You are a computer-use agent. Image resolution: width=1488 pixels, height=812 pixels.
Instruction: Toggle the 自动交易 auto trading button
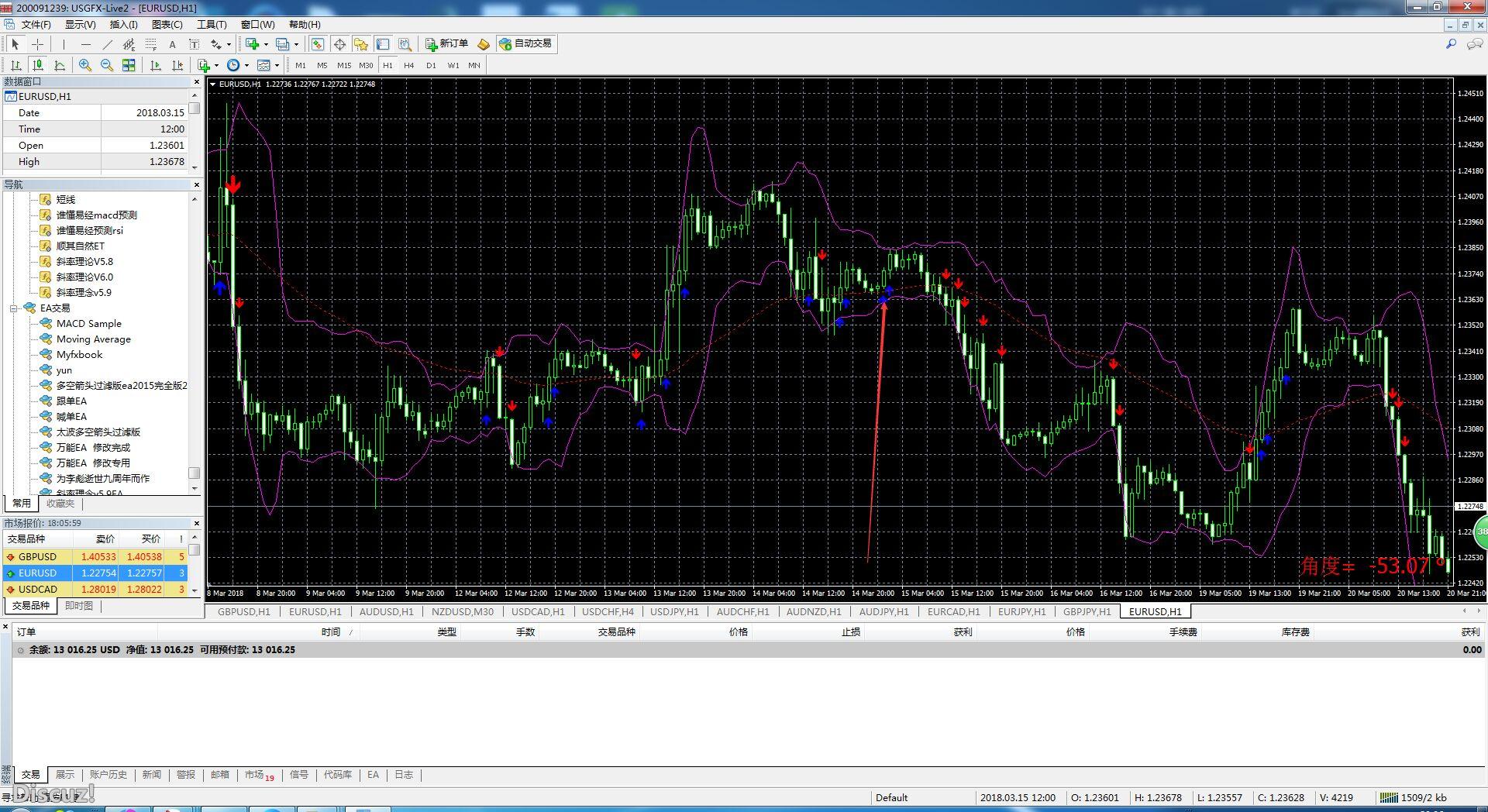(526, 44)
